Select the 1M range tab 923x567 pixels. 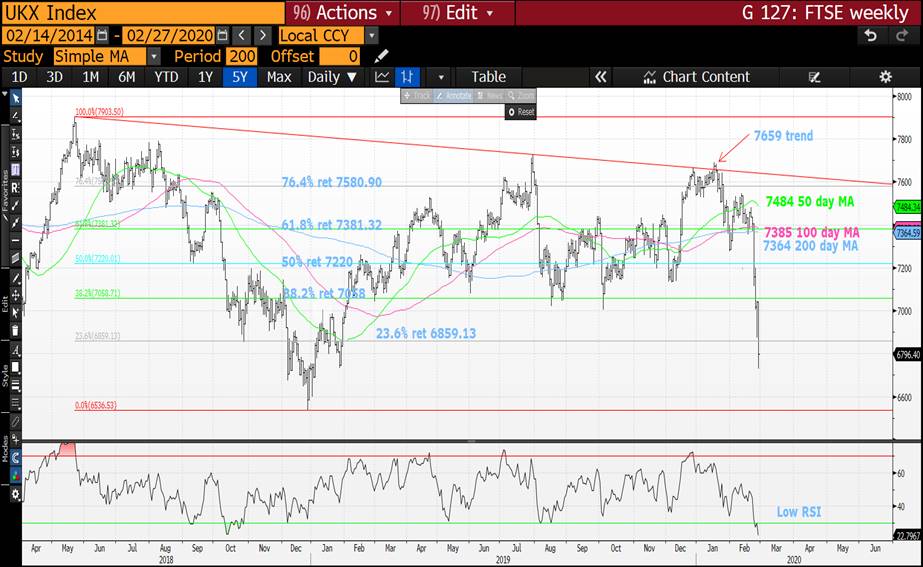91,77
